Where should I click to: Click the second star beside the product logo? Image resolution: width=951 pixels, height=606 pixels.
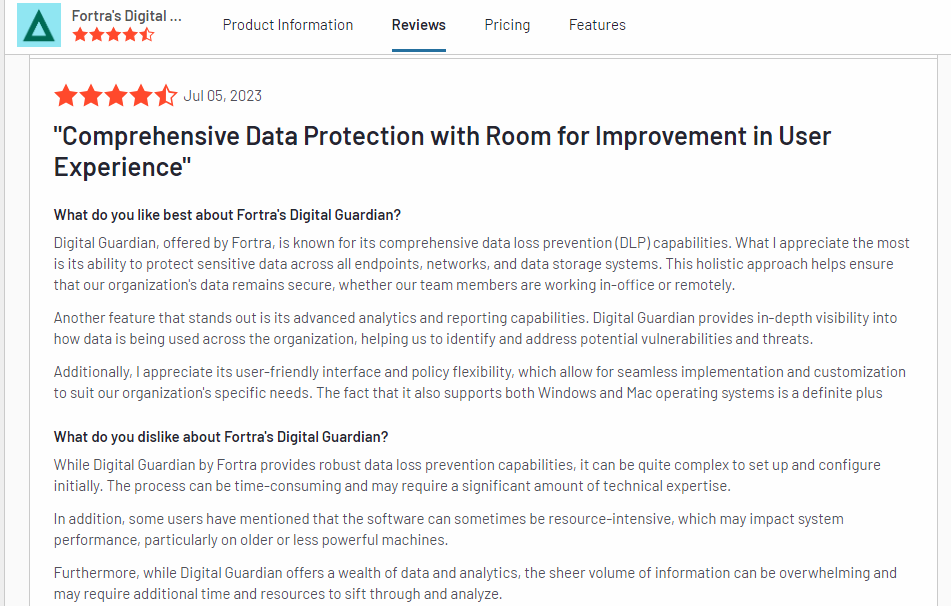coord(95,33)
